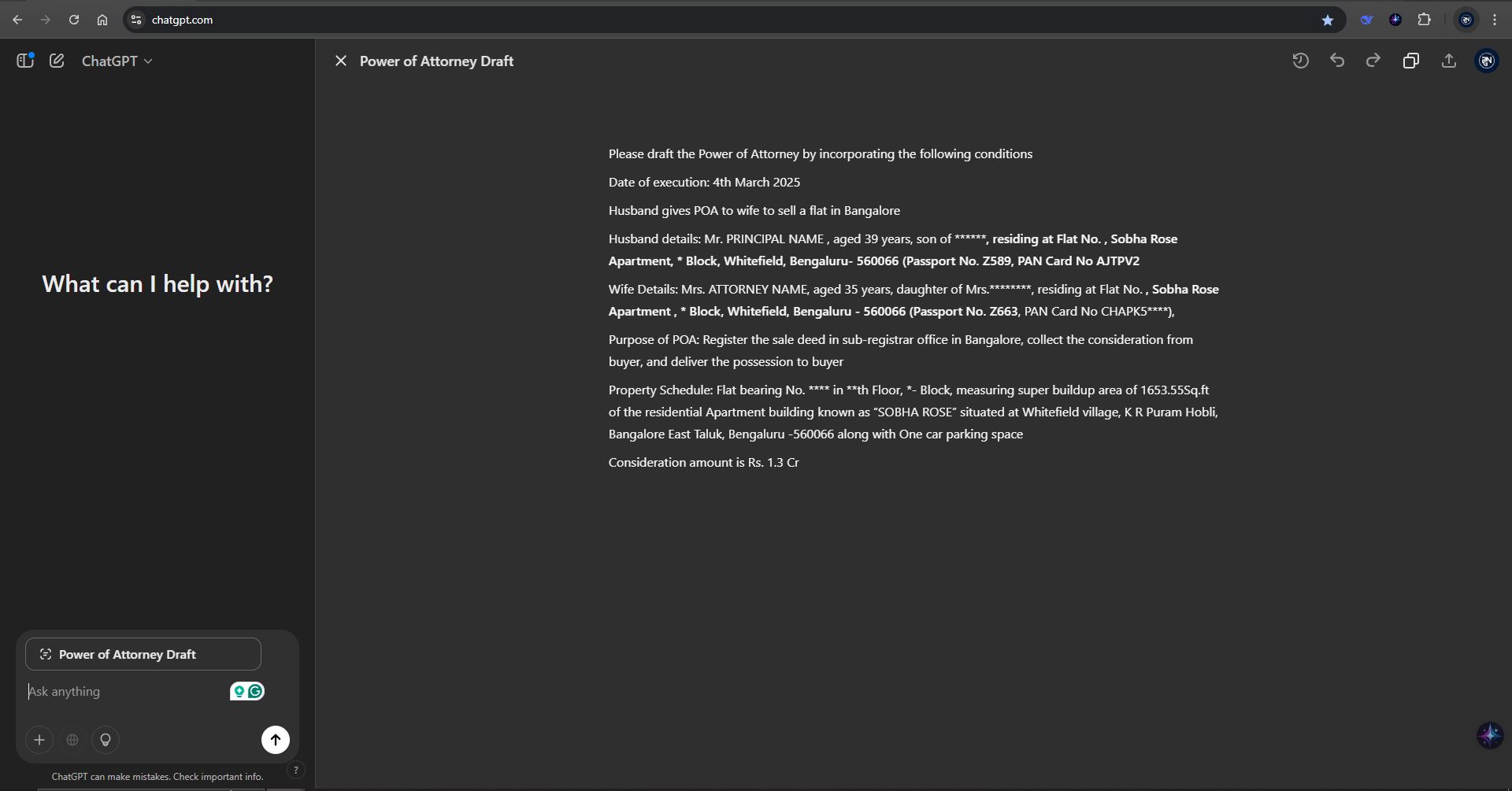Copy the canvas document contents

(x=1411, y=61)
